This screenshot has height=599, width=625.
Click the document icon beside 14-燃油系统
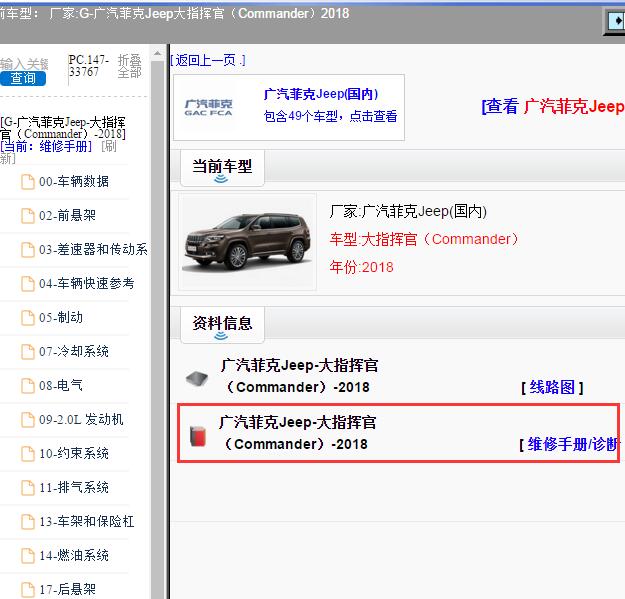[28, 556]
